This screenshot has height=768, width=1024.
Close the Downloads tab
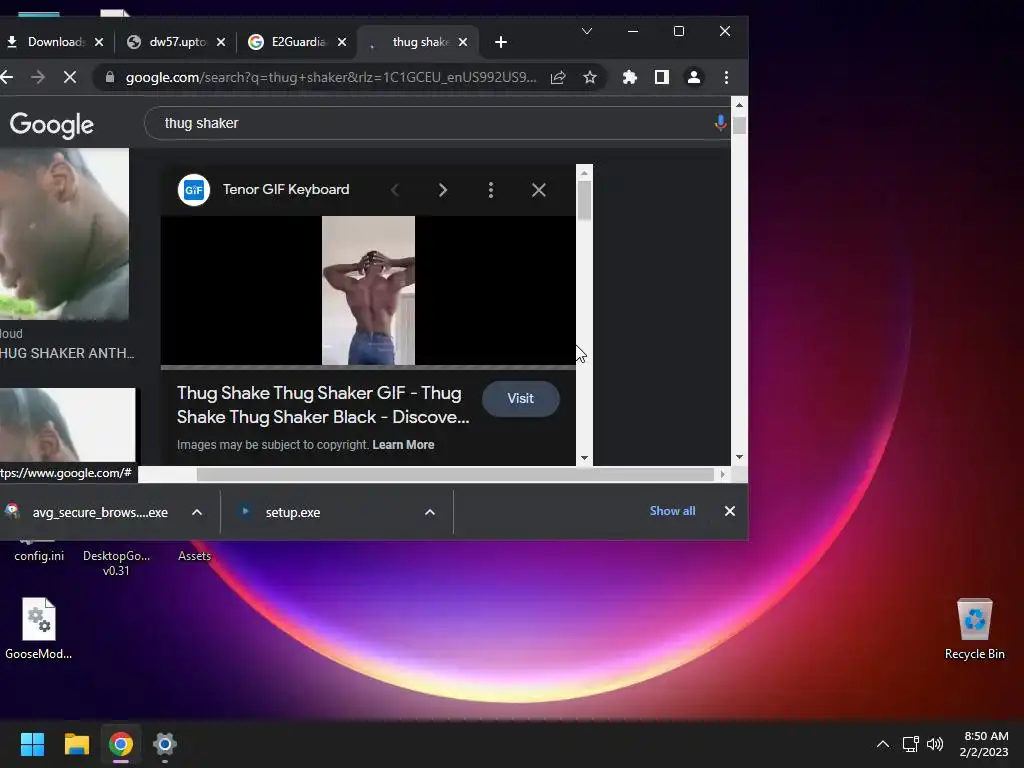point(99,42)
